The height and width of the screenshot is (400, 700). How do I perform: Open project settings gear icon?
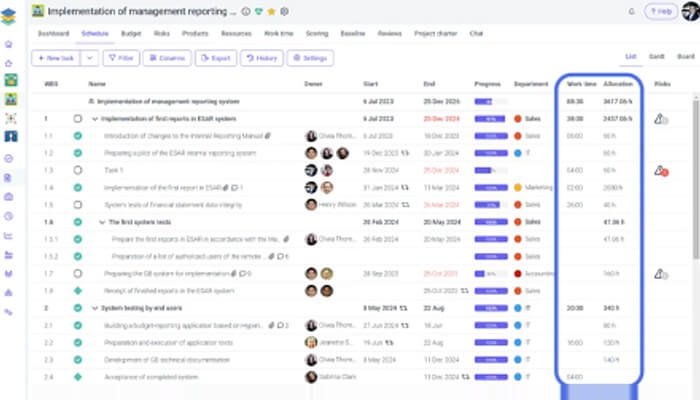pos(284,12)
